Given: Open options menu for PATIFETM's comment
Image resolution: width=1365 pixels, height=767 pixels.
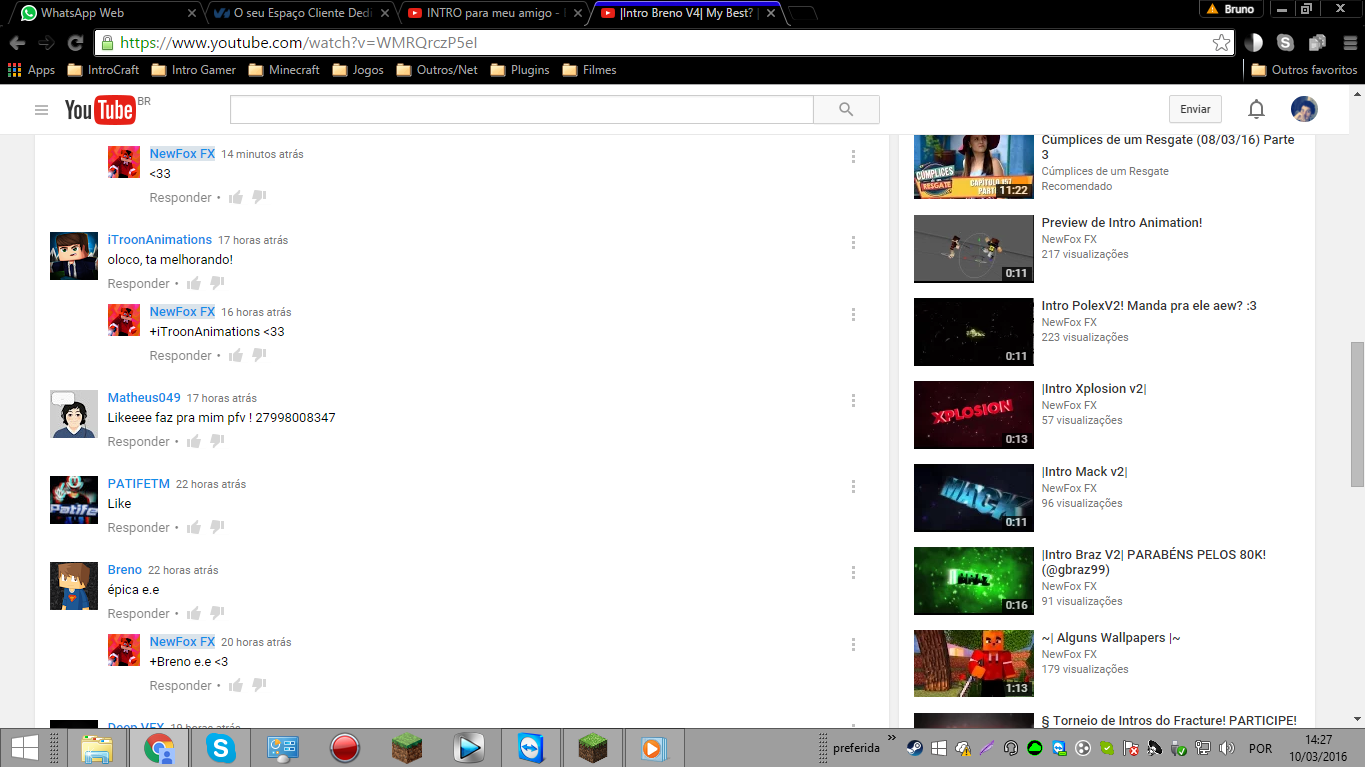Looking at the screenshot, I should click(x=853, y=486).
